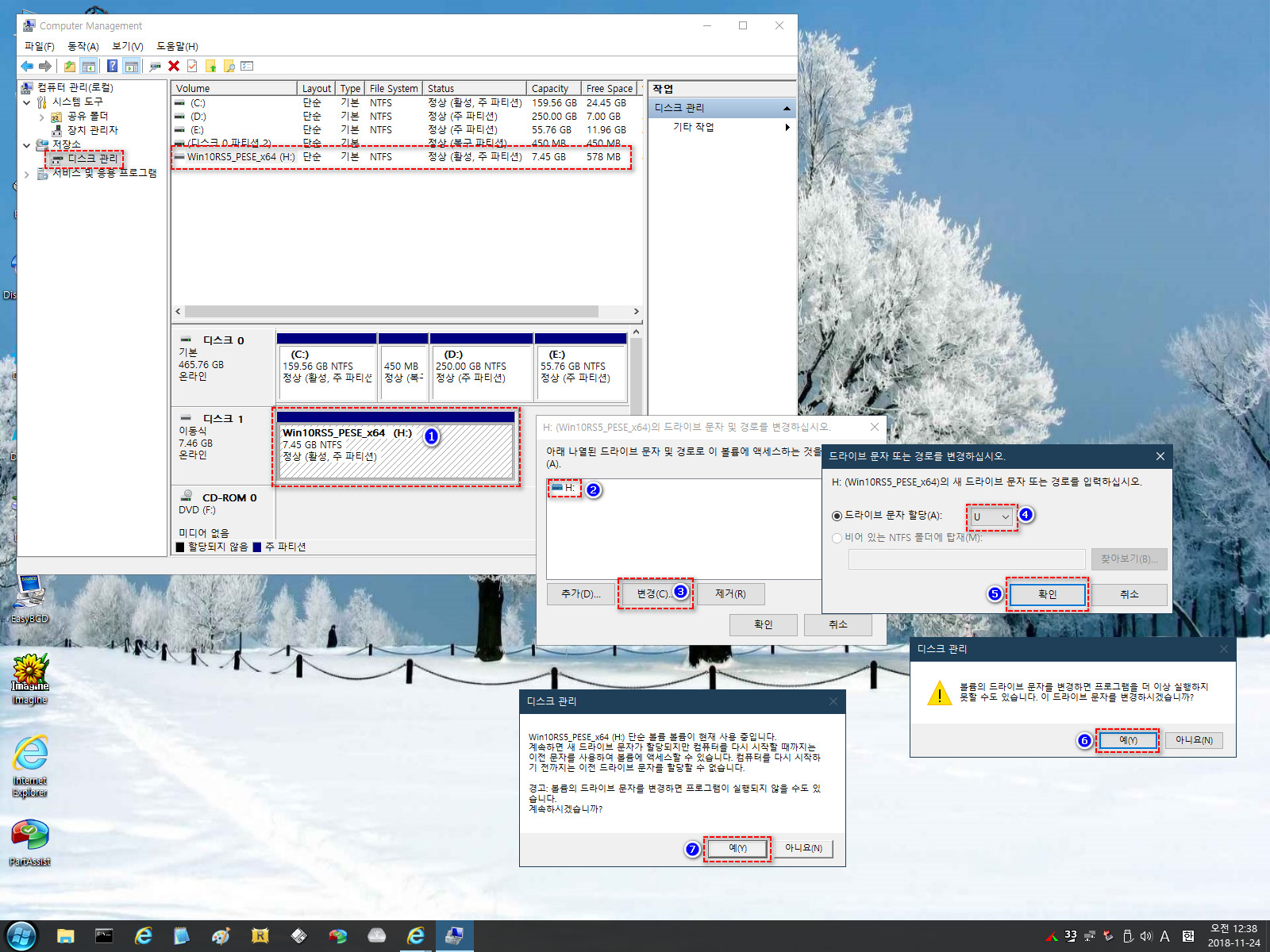Click 아니요(N) in the drive letter warning dialog
Viewport: 1270px width, 952px height.
1194,740
